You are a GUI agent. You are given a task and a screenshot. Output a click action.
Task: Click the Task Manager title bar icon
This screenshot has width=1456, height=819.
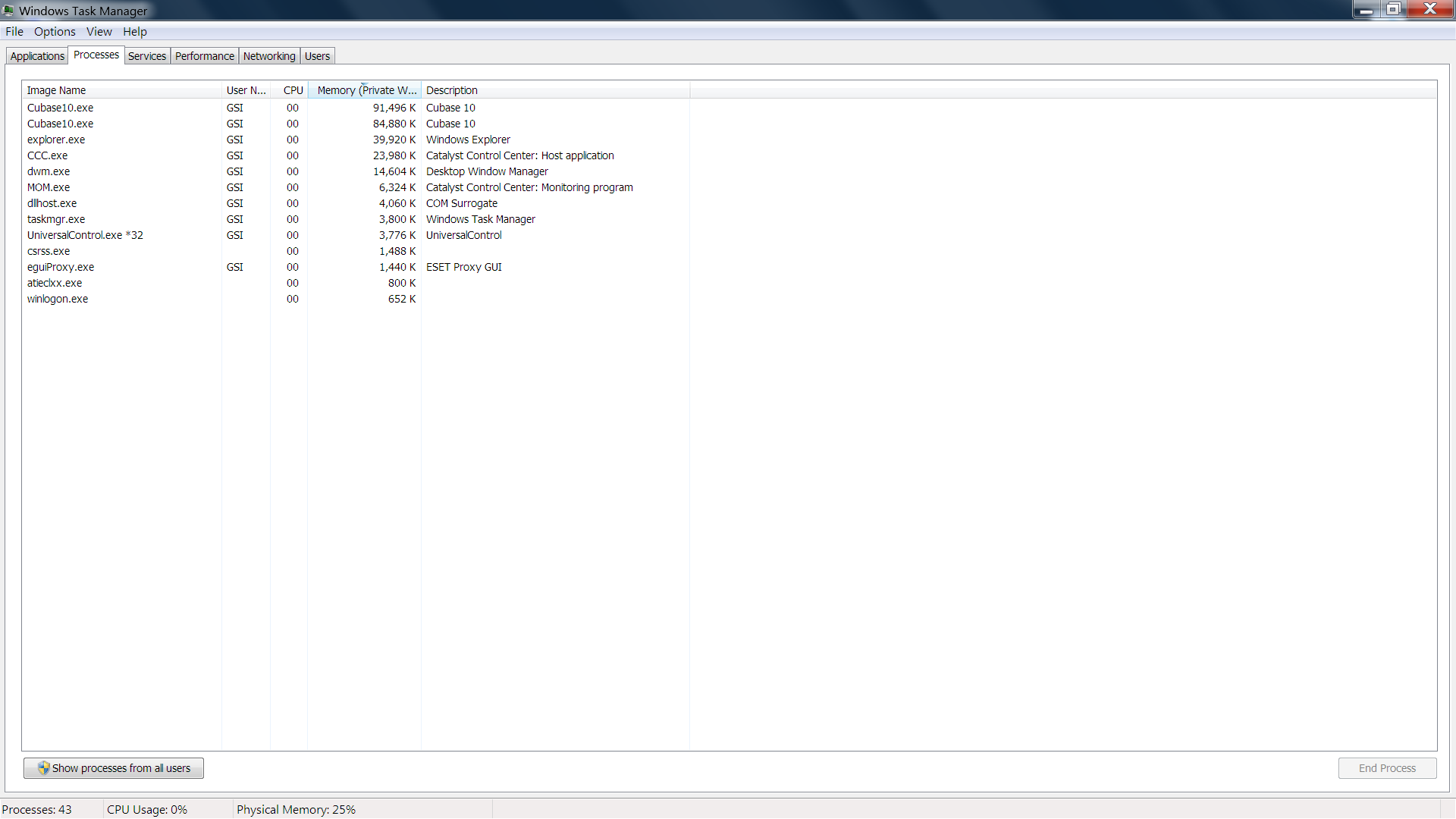[x=9, y=11]
